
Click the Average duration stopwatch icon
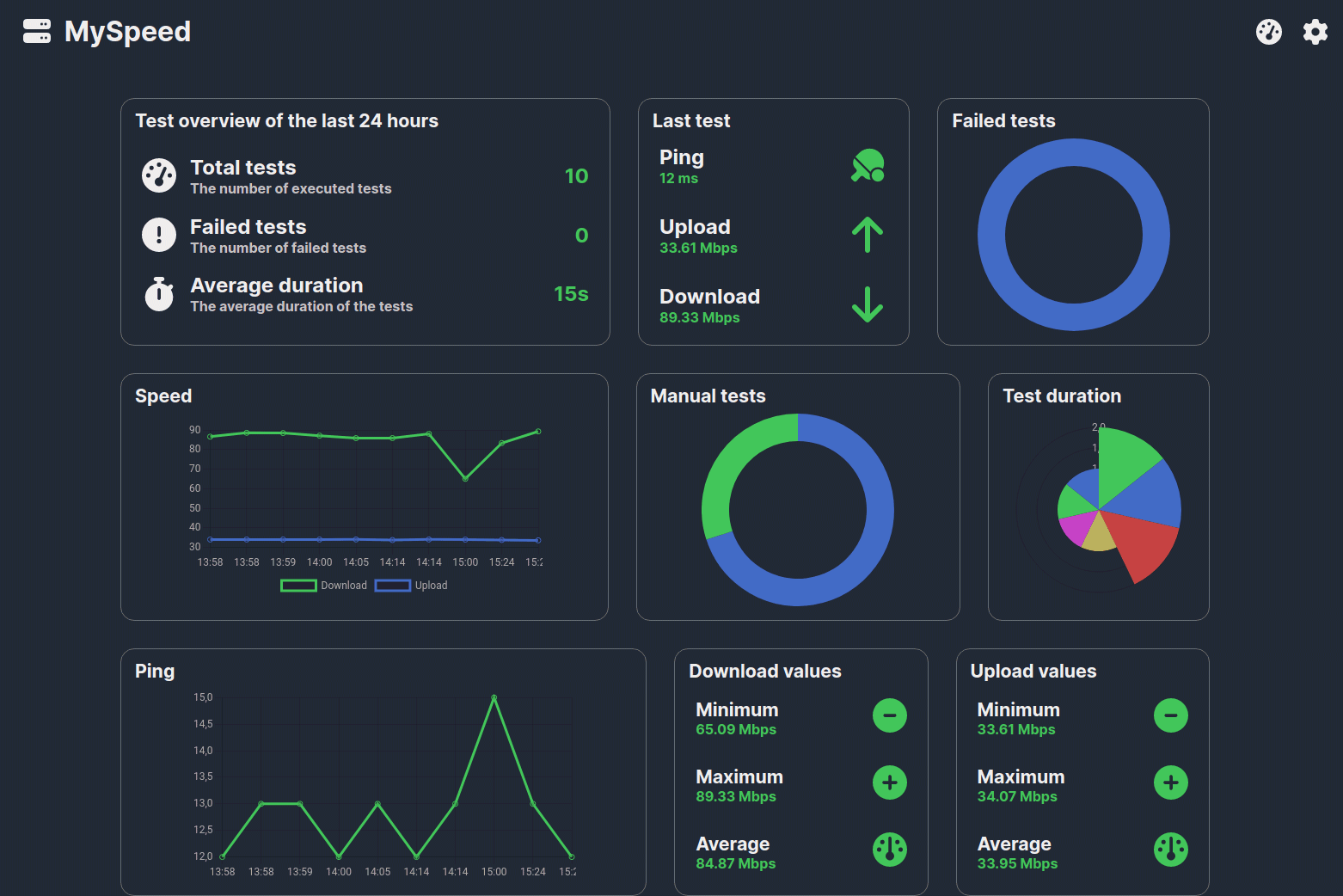click(x=159, y=293)
